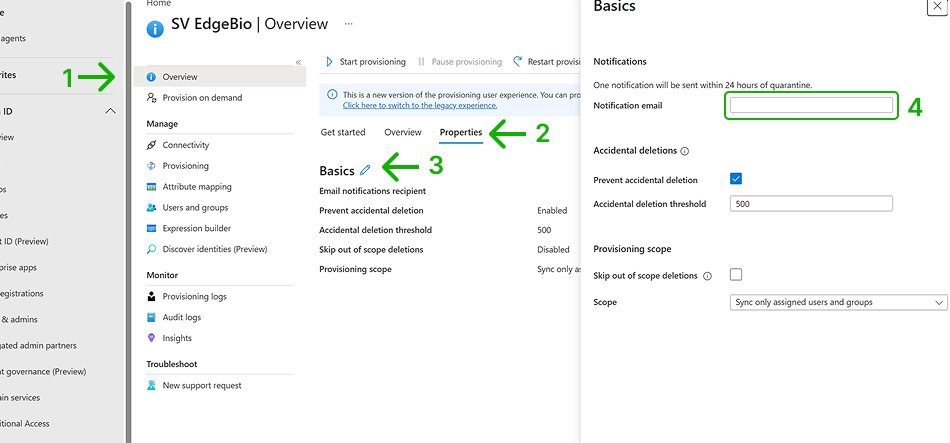Click the Users and groups icon

click(151, 207)
